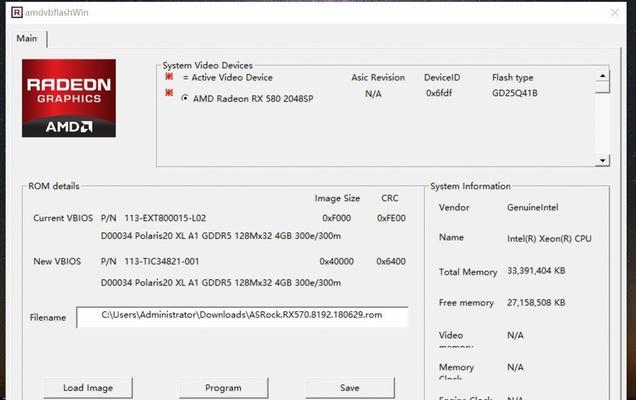Click the new VBIOS CRC 0x6400
636x400 pixels.
click(391, 261)
